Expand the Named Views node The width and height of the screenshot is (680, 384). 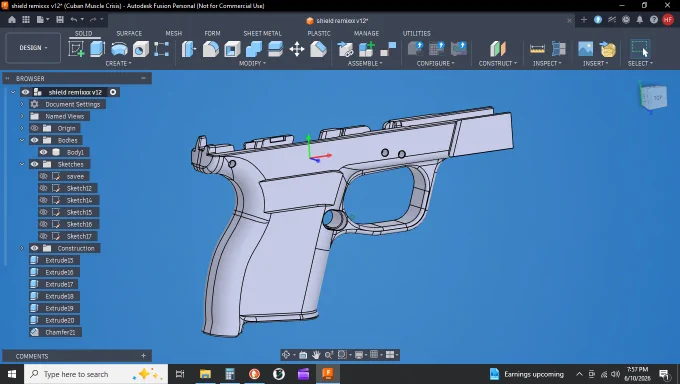pyautogui.click(x=22, y=116)
